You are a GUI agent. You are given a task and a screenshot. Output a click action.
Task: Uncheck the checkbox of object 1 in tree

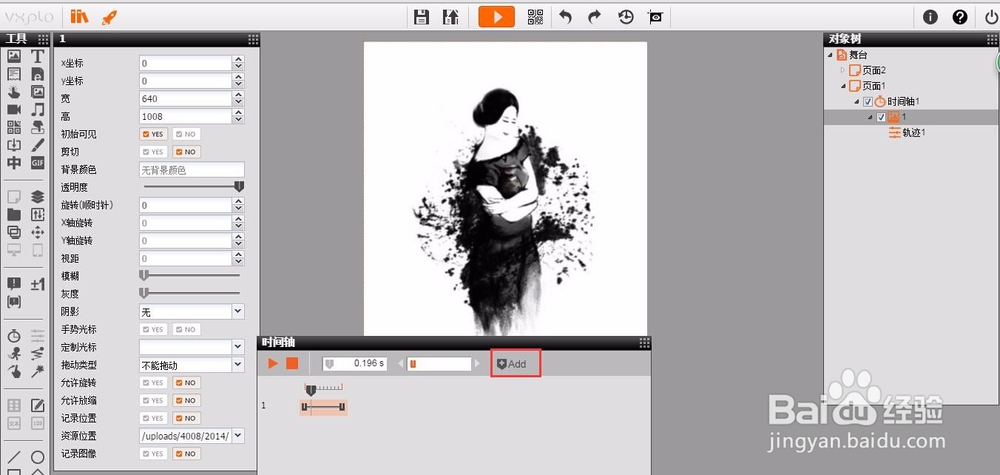pos(881,117)
